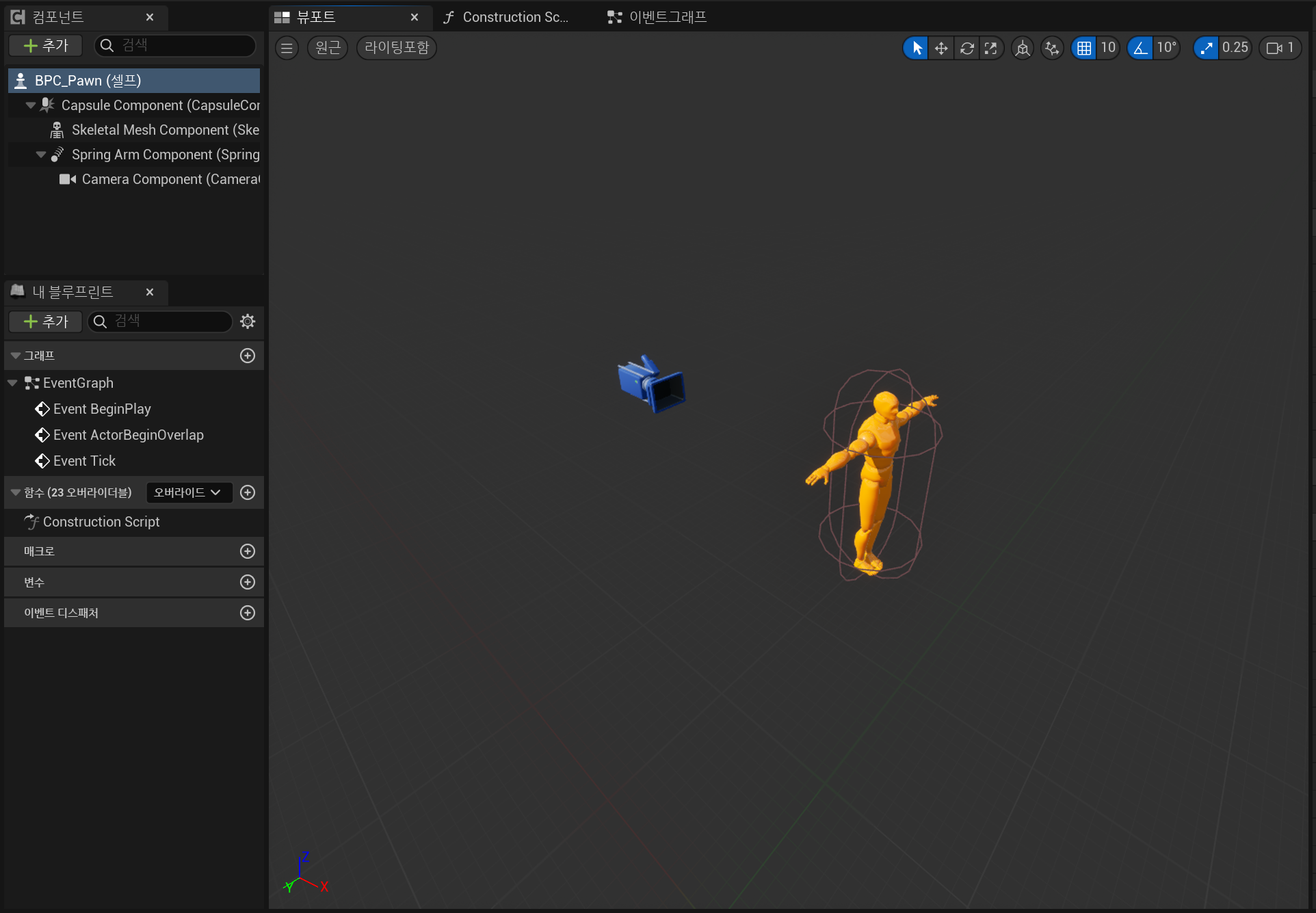
Task: Click the 라이팅포함 view mode button
Action: tap(396, 48)
